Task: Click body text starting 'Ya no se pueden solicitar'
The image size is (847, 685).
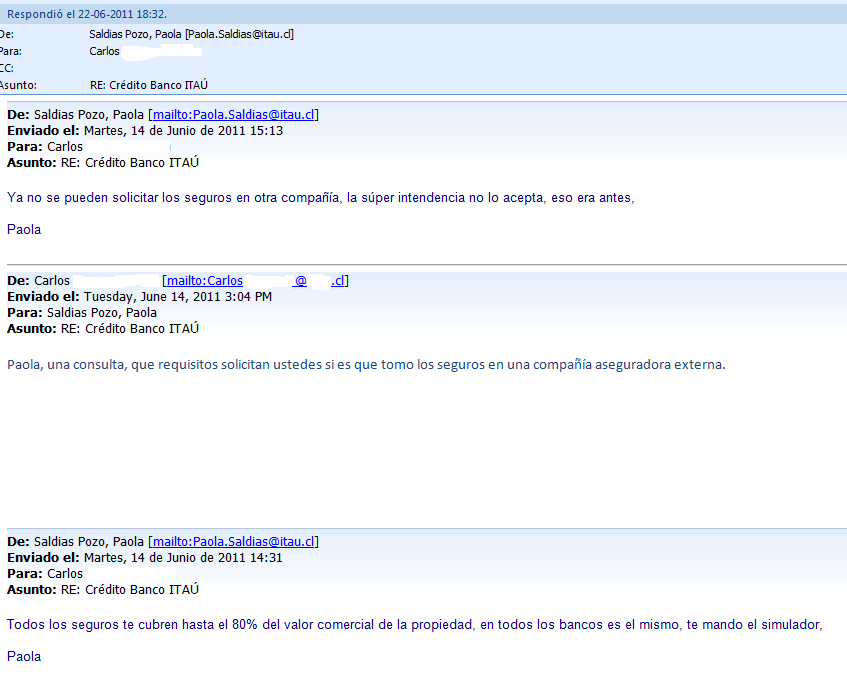Action: (320, 198)
